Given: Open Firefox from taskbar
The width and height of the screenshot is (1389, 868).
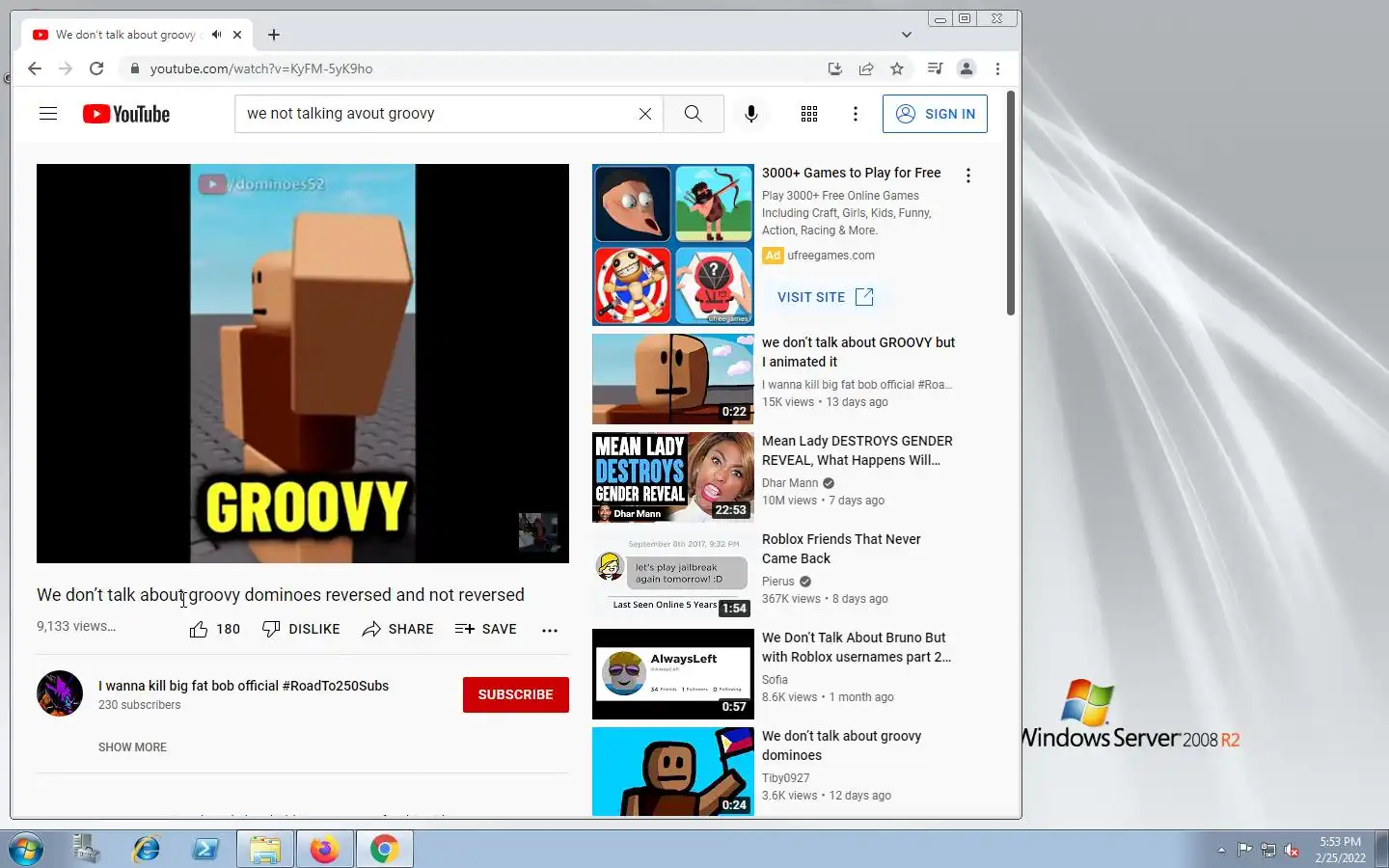Looking at the screenshot, I should click(x=324, y=850).
